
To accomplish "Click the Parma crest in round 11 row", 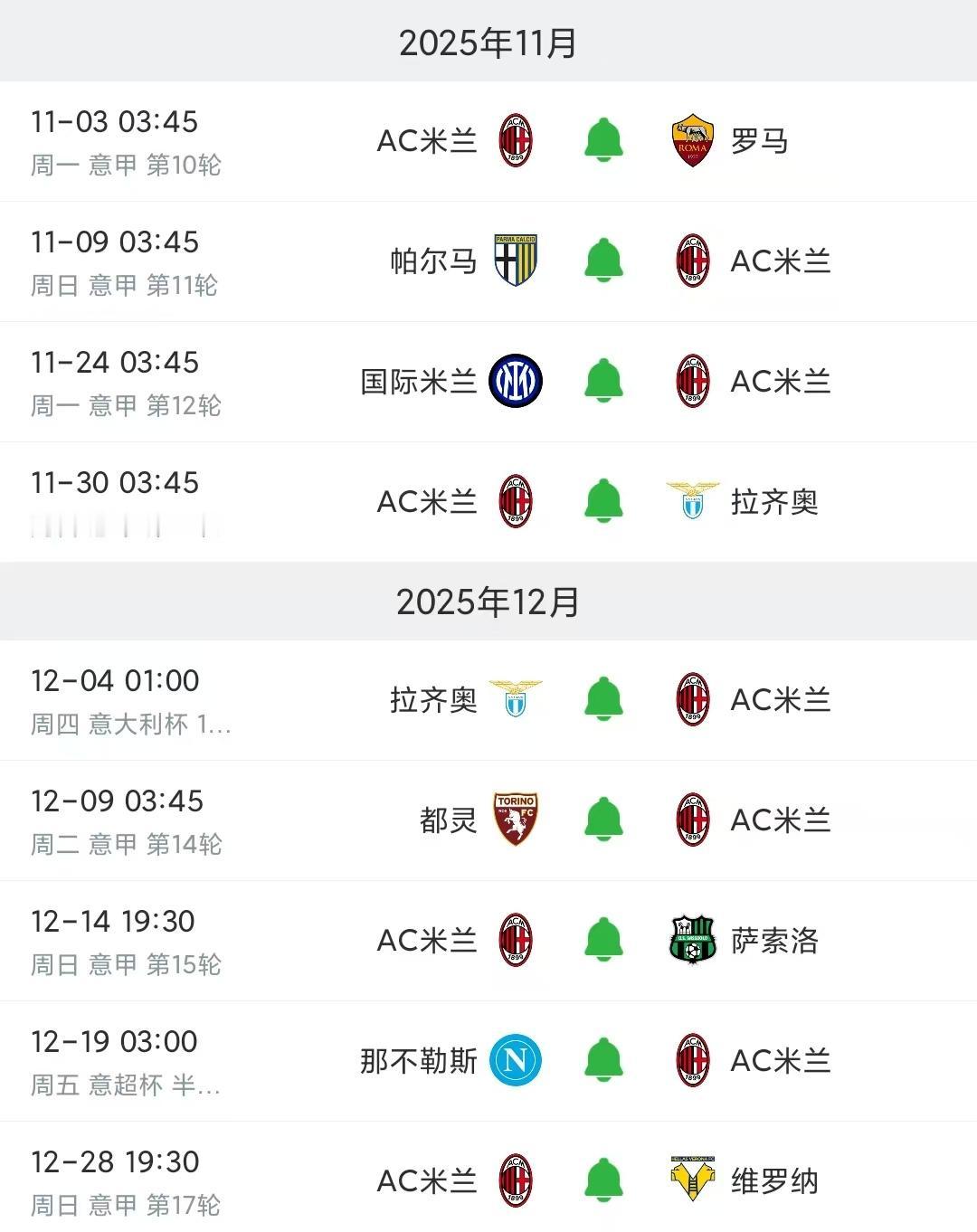I will pos(517,261).
